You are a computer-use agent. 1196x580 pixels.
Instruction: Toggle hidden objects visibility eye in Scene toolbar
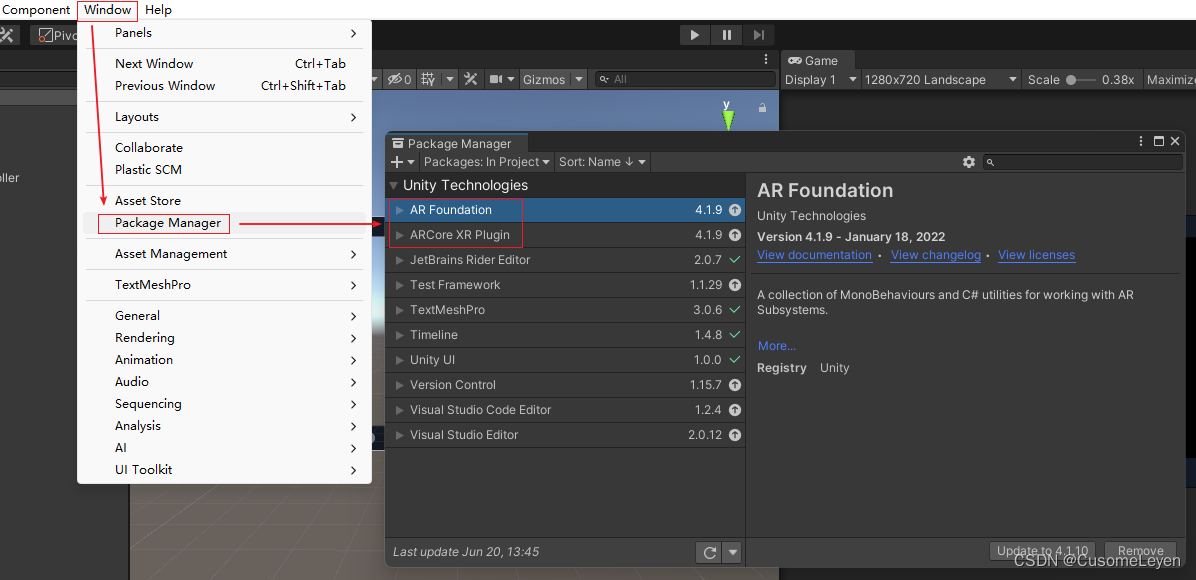(x=400, y=79)
